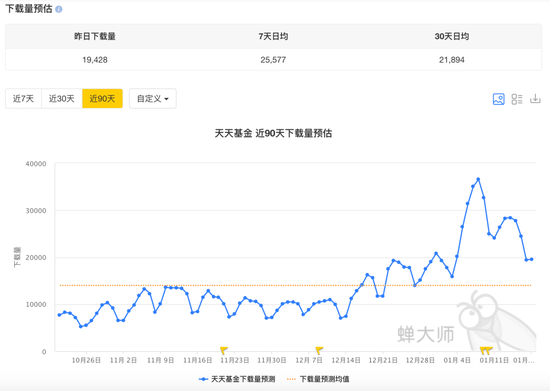Click the 下载量预估 section heading
550x391 pixels.
[29, 9]
